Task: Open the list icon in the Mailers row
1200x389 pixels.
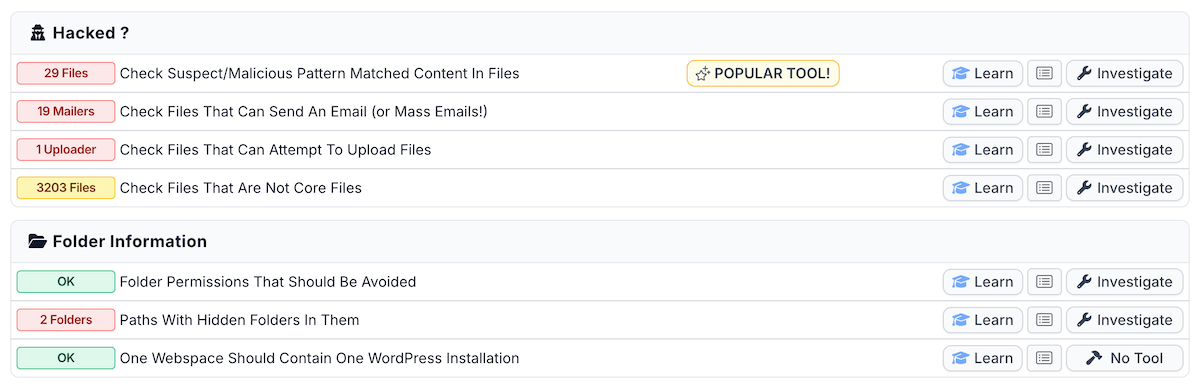Action: (x=1044, y=111)
